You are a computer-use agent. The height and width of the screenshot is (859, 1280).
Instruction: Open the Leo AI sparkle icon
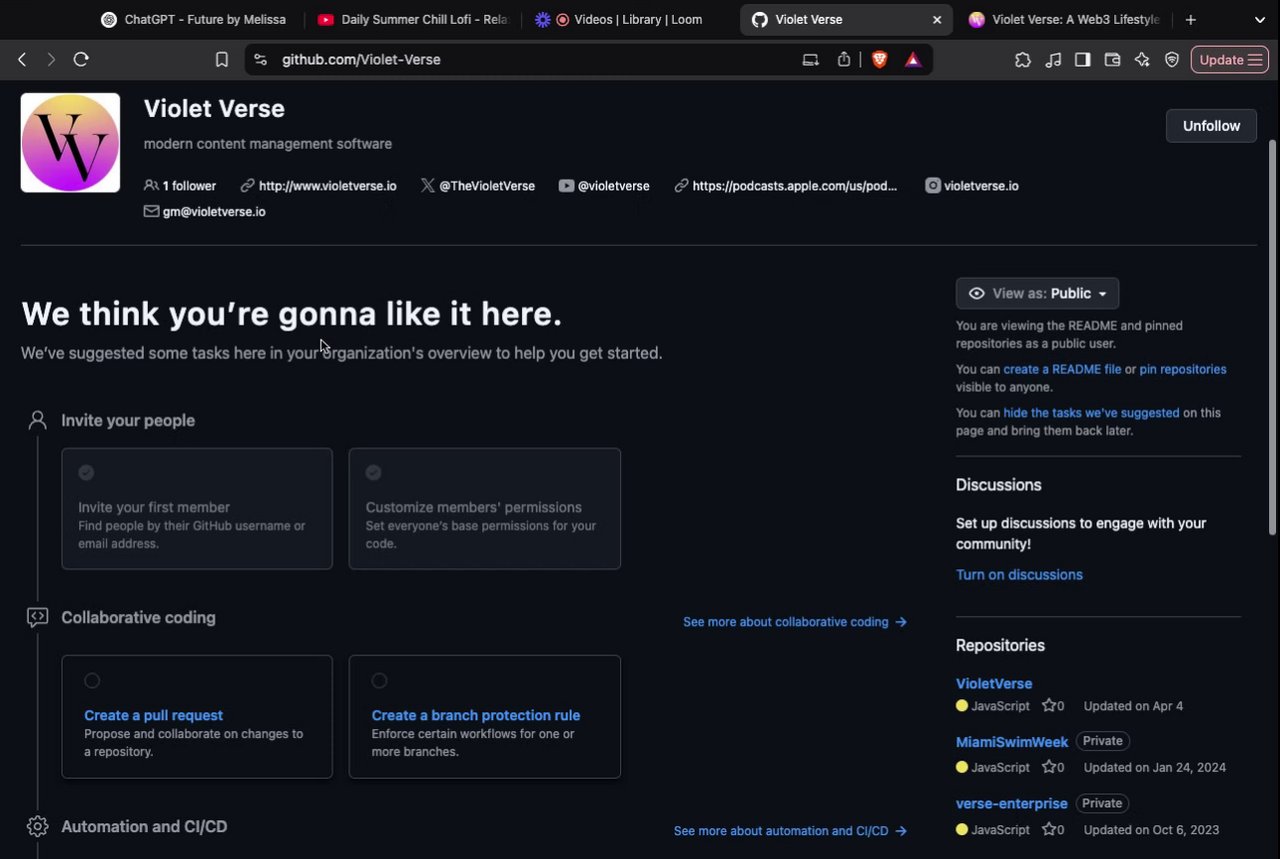1142,60
